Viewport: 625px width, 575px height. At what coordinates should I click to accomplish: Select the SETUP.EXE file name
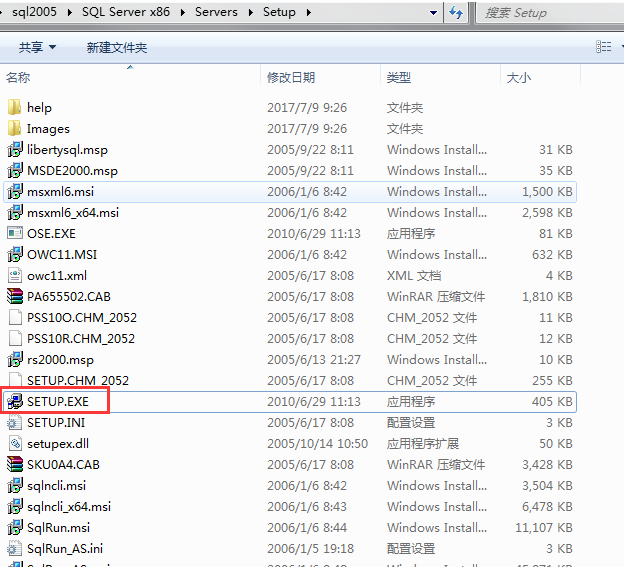coord(58,401)
